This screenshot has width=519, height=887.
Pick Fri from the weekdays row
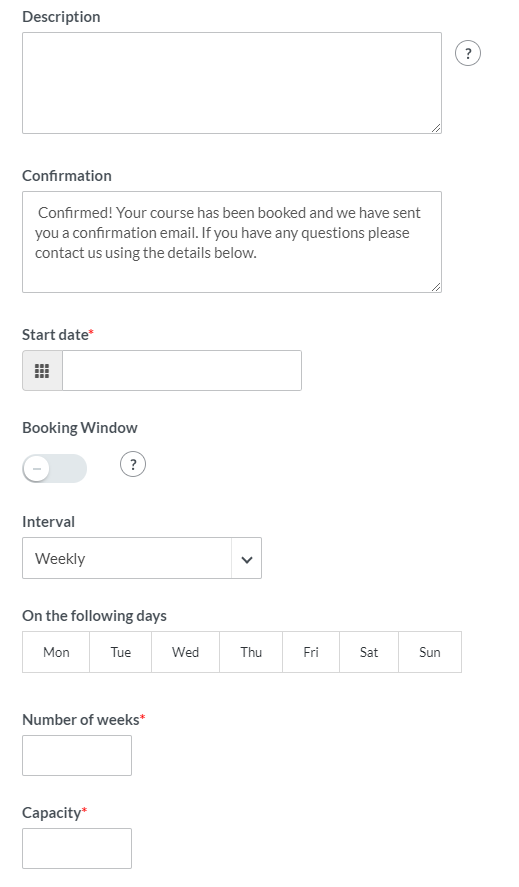pos(311,652)
